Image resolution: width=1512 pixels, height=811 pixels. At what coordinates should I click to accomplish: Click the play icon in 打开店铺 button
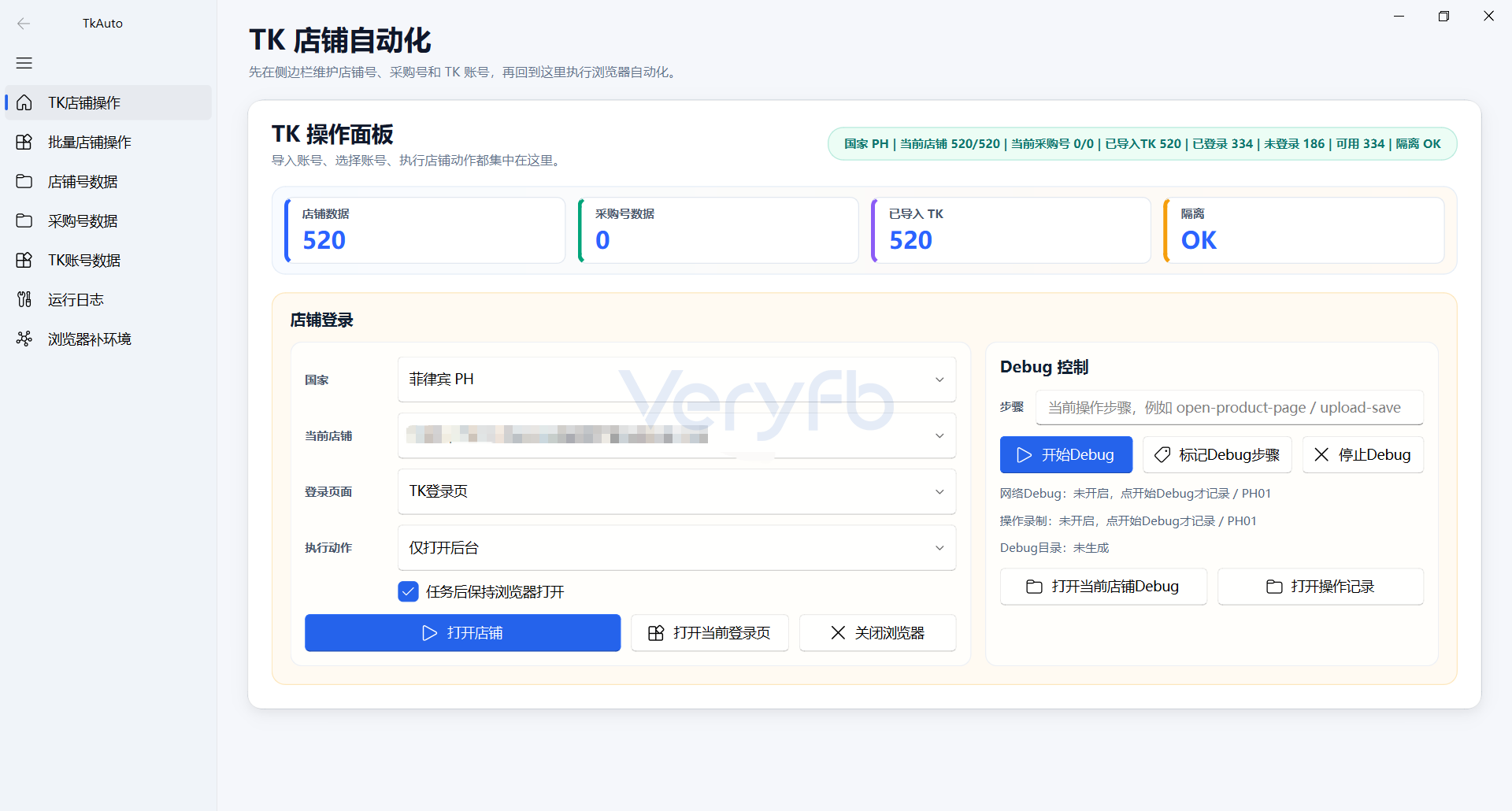tap(429, 633)
